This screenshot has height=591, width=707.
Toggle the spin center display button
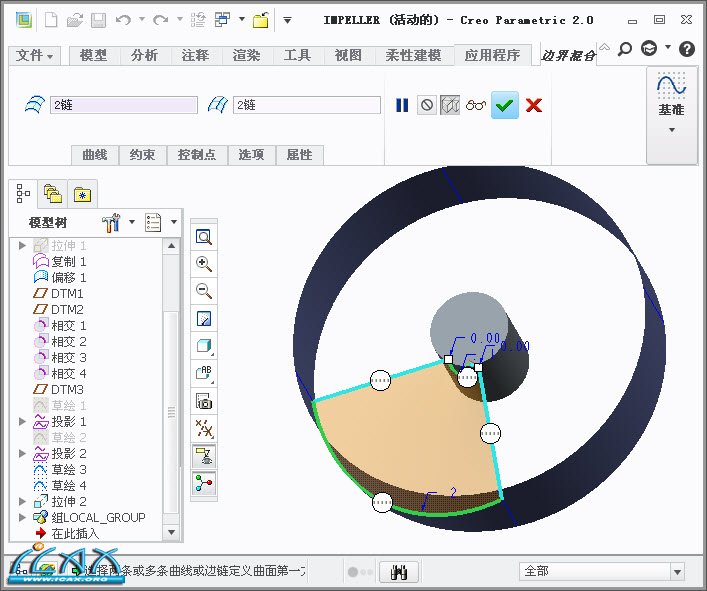click(x=204, y=483)
